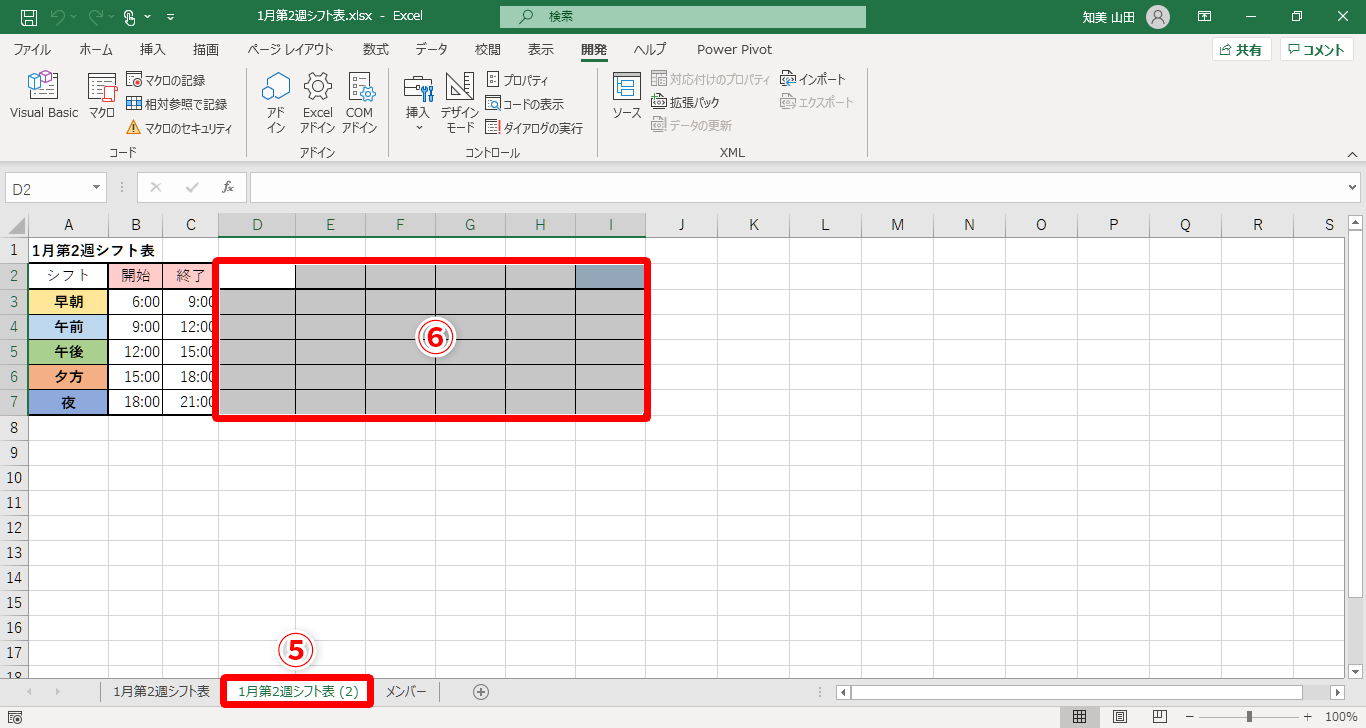
Task: Open the マクロ macros list
Action: pos(102,96)
